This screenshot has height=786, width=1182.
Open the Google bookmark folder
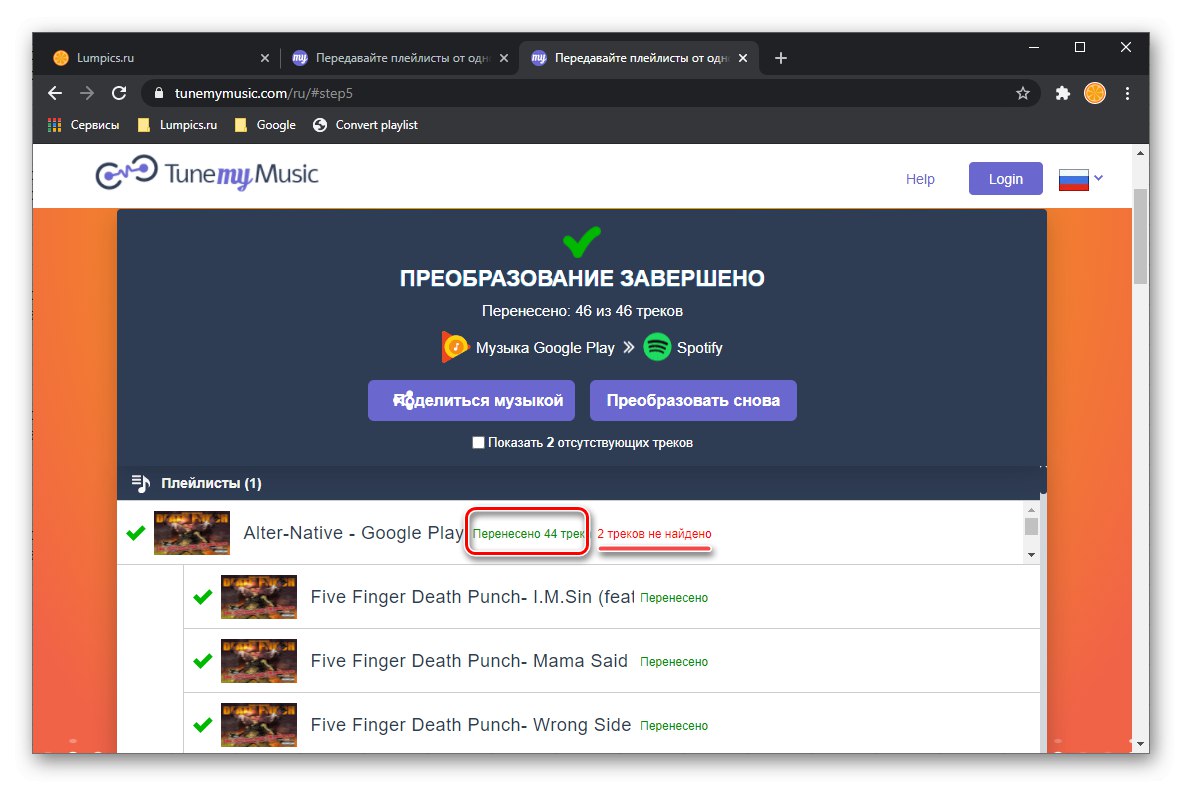click(x=265, y=125)
